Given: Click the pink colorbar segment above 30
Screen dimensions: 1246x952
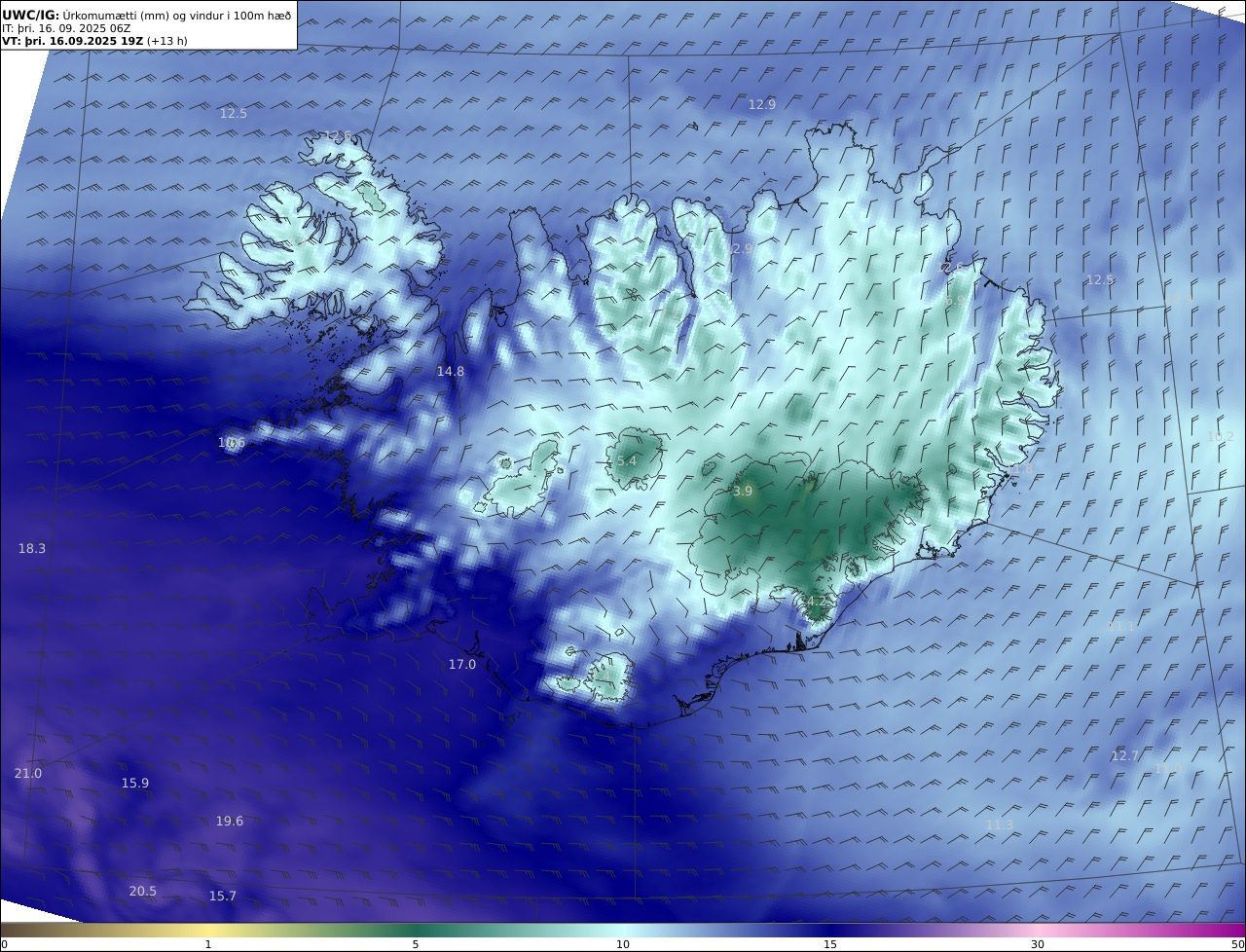Looking at the screenshot, I should pos(1038,930).
